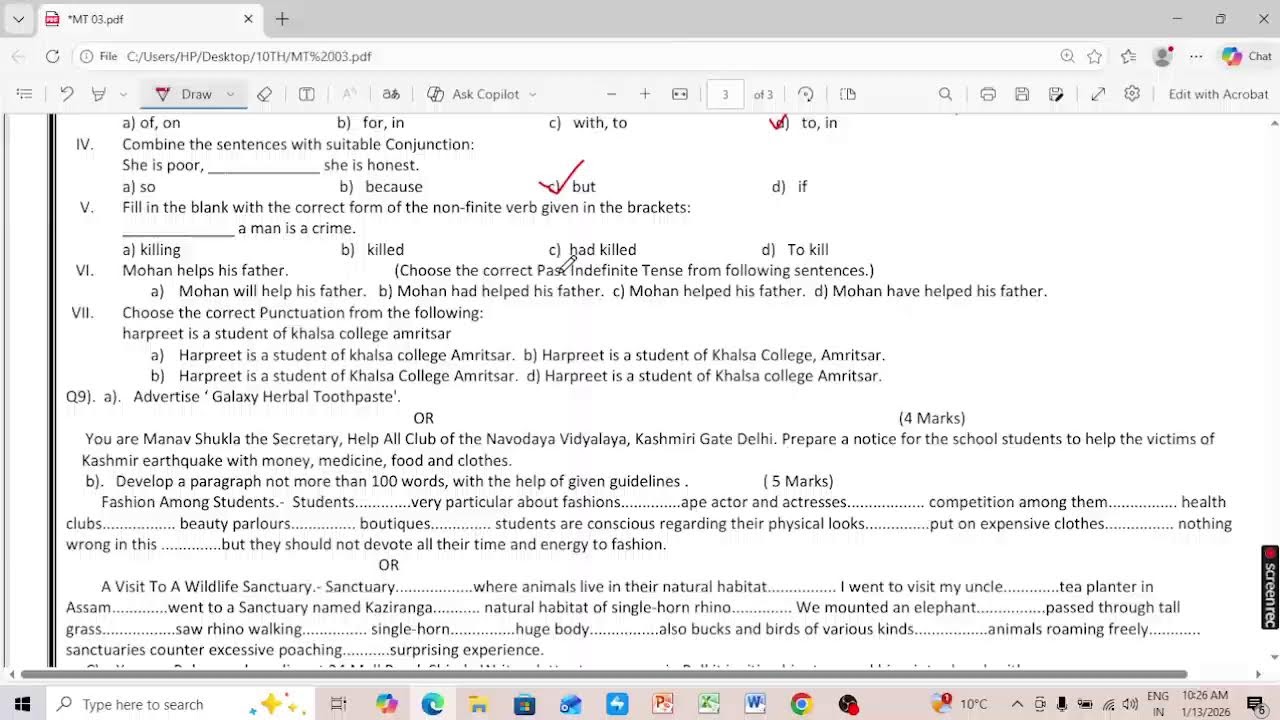
Task: Open Word from the taskbar
Action: (755, 704)
